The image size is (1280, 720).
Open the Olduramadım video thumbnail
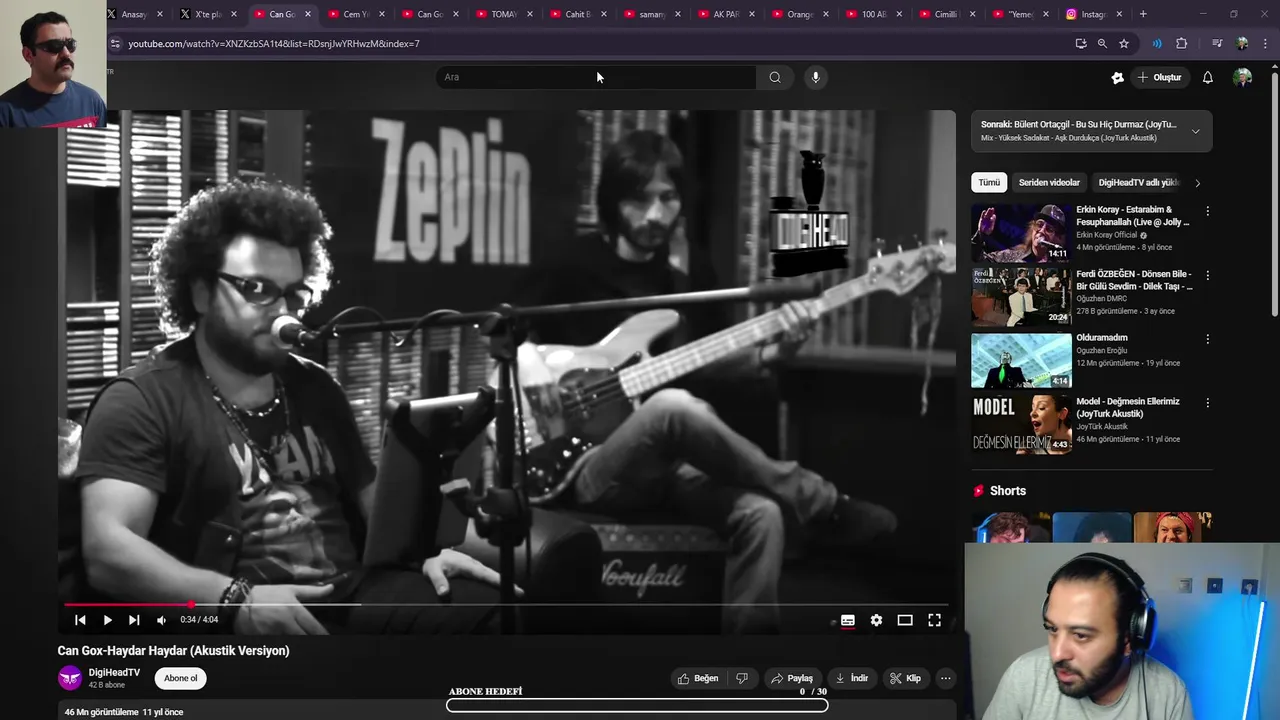click(1021, 361)
